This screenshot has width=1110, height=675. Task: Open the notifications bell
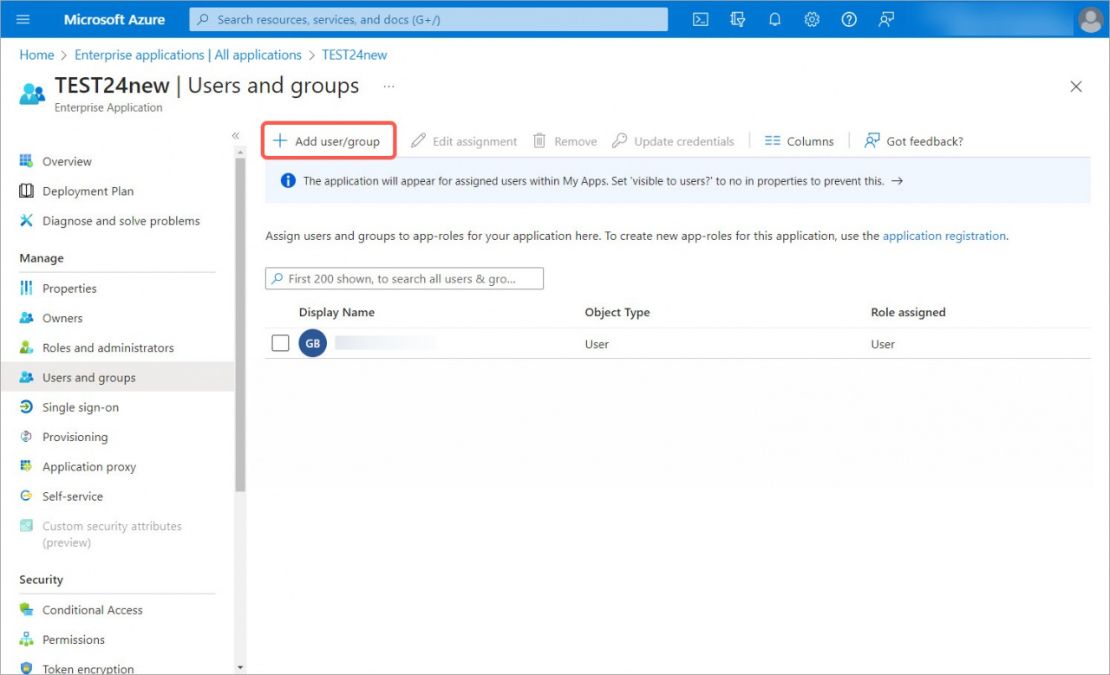pyautogui.click(x=774, y=19)
